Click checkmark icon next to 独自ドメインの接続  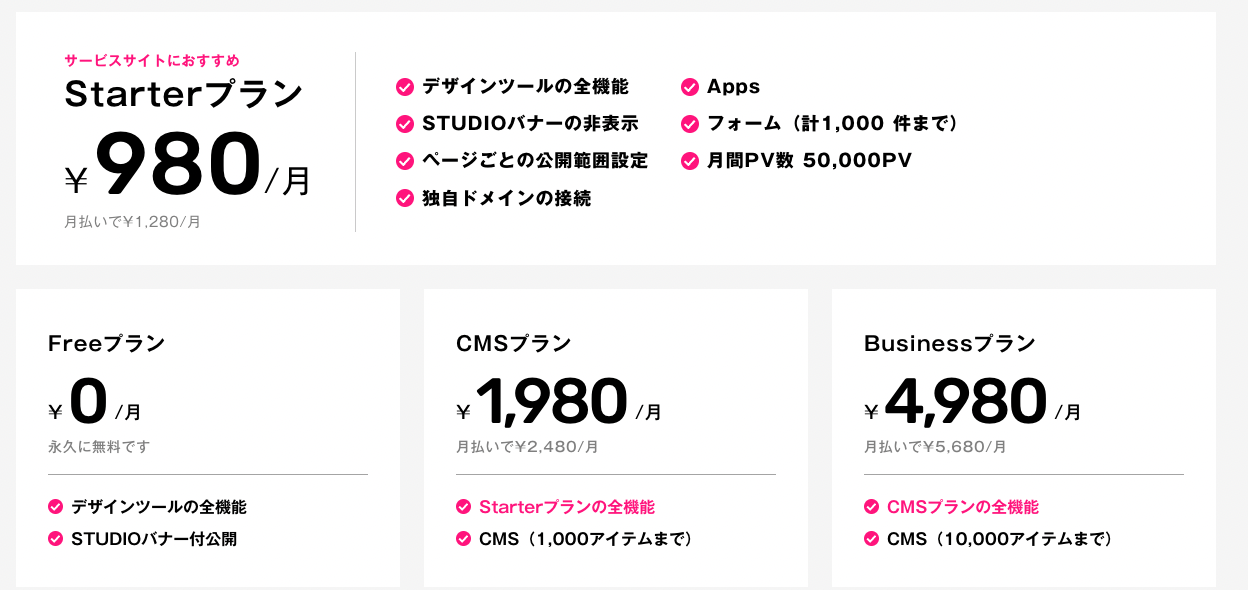(x=405, y=198)
